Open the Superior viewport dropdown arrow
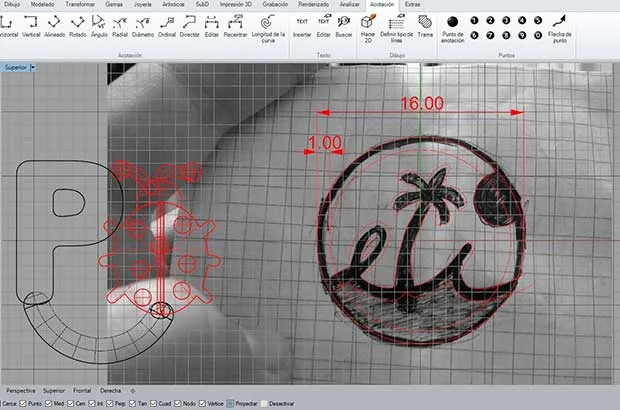This screenshot has height=410, width=620. point(33,67)
